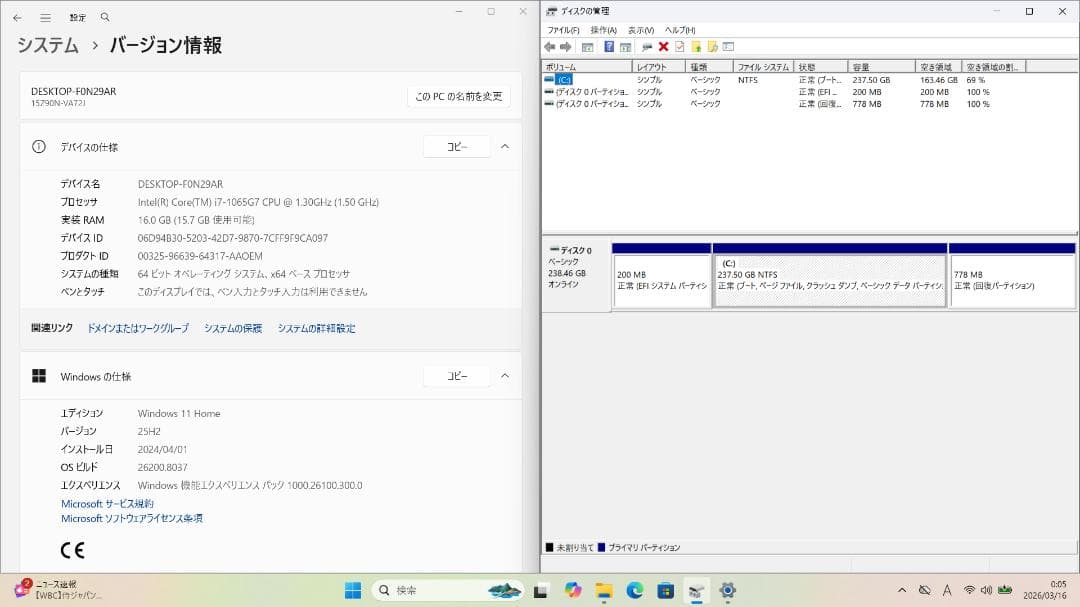Screen dimensions: 1080x607
Task: Click the yellow folder icon with green arrow
Action: point(696,47)
